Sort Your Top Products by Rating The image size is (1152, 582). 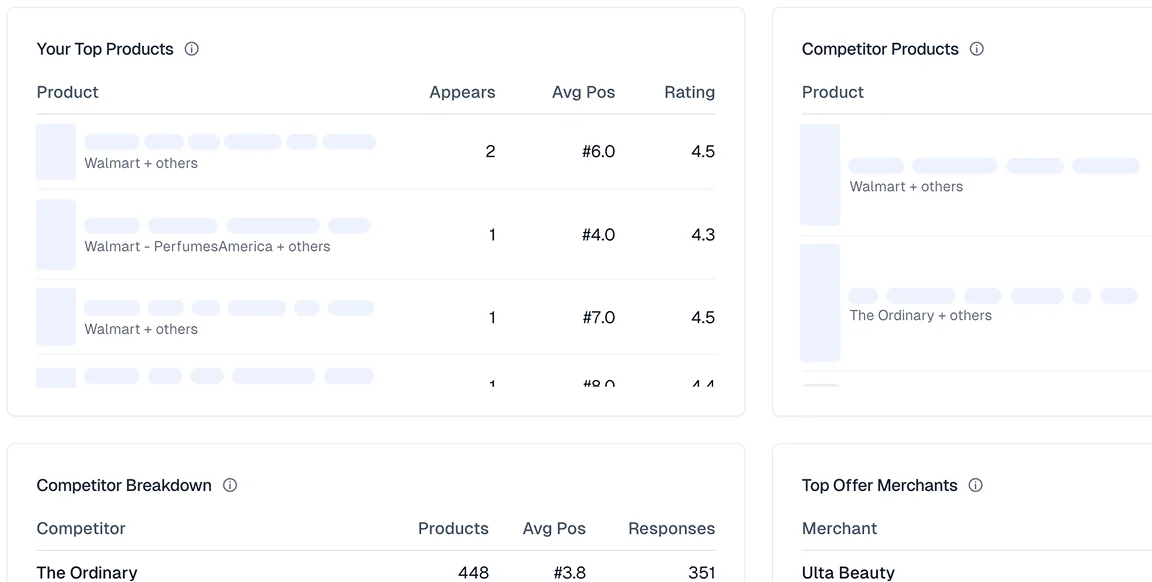(x=689, y=92)
